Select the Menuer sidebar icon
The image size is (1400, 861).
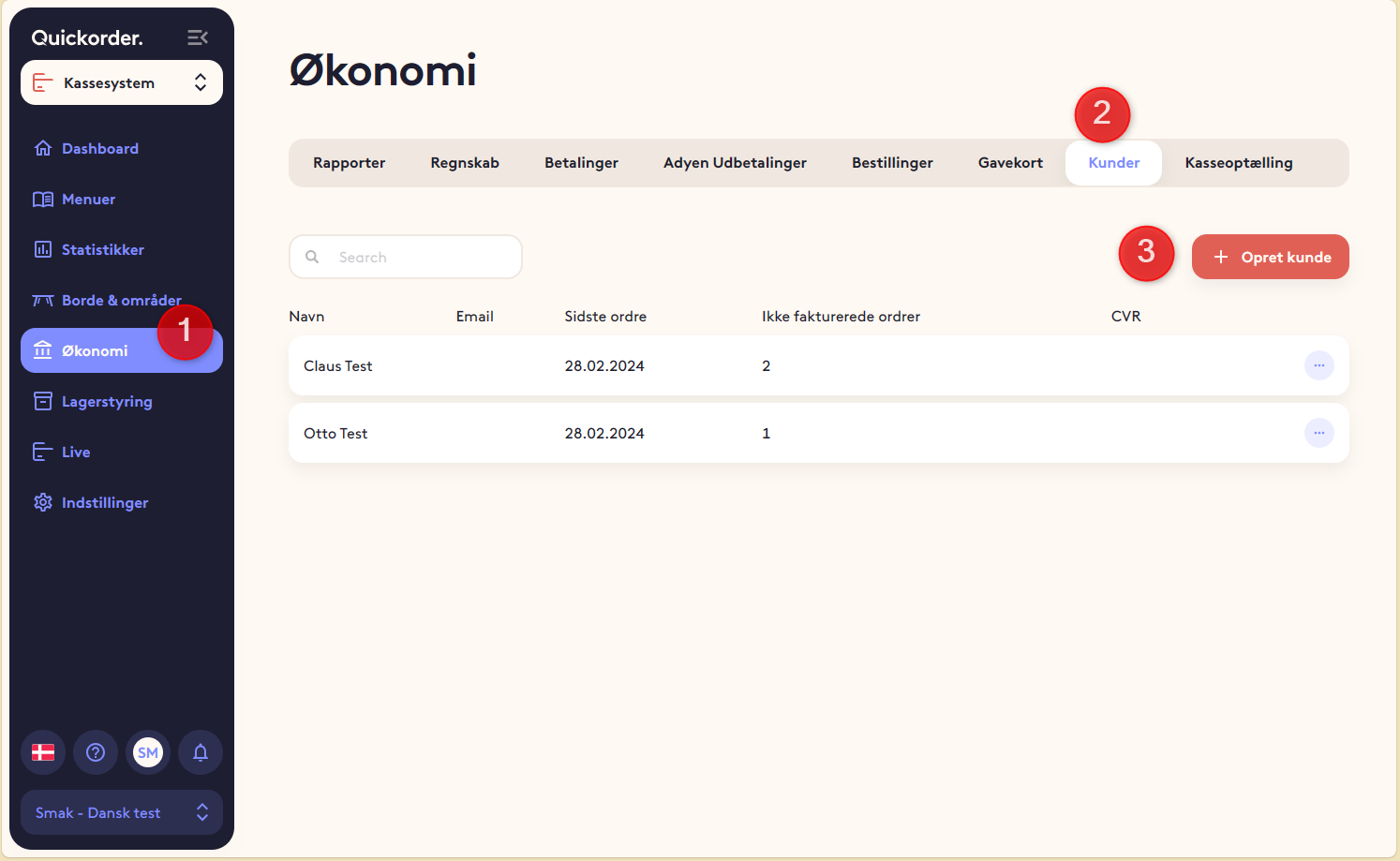coord(87,199)
